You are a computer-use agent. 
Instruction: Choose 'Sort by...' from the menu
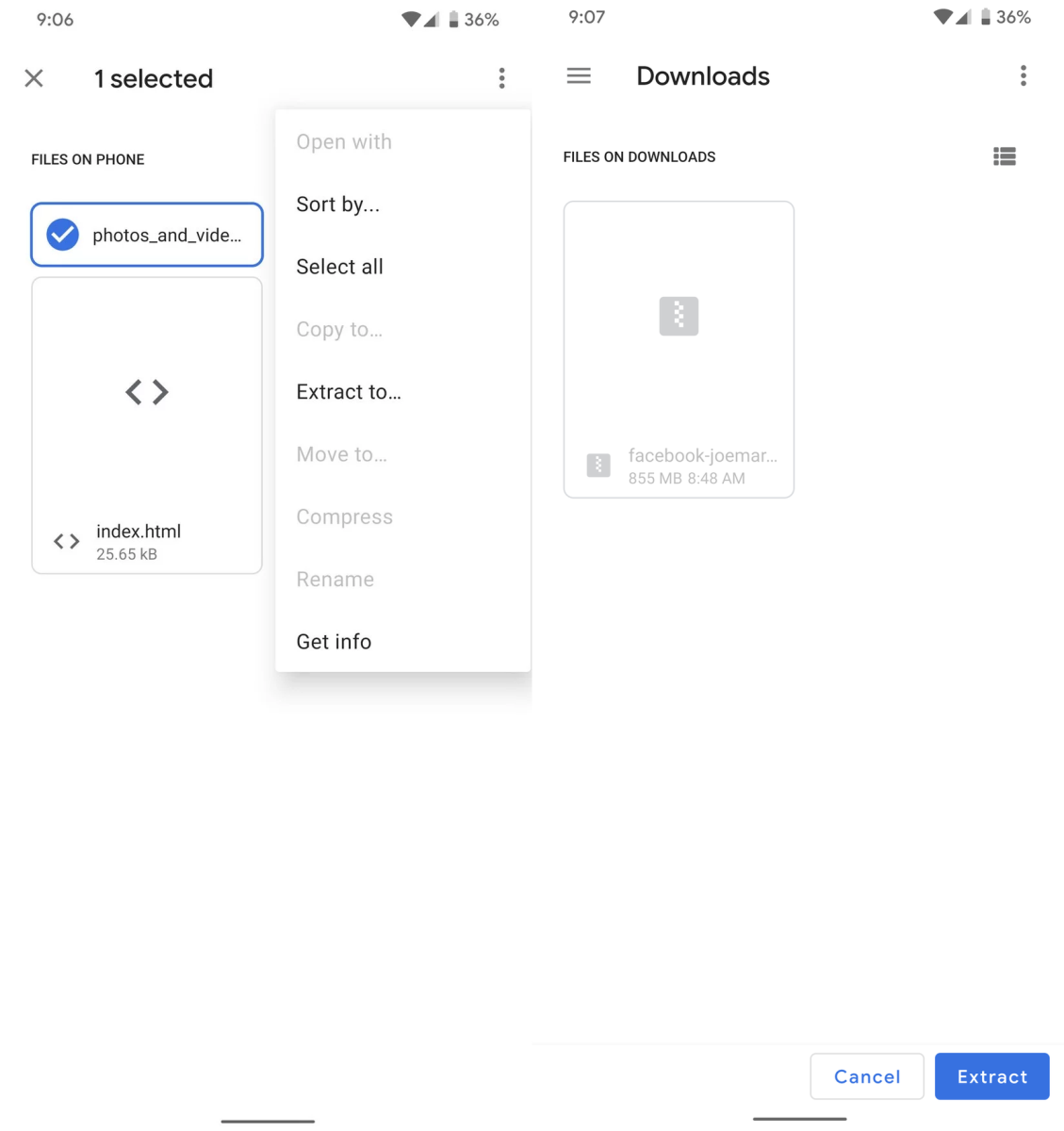338,205
